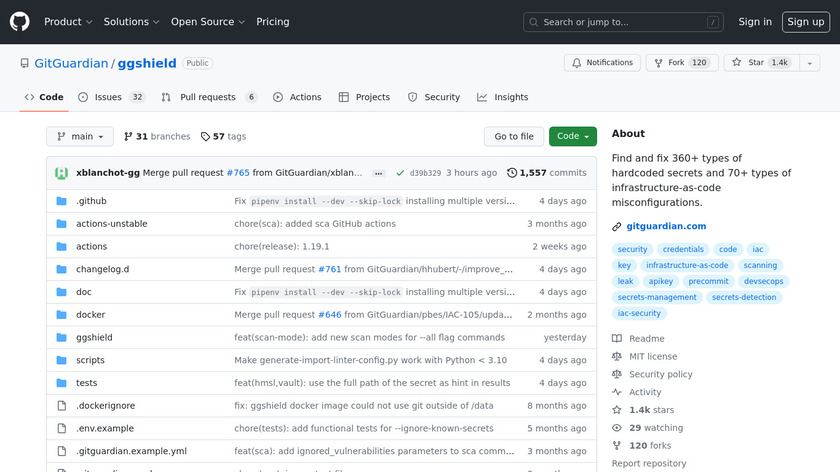This screenshot has width=840, height=472.
Task: Click the GitHub logo icon
Action: click(20, 21)
